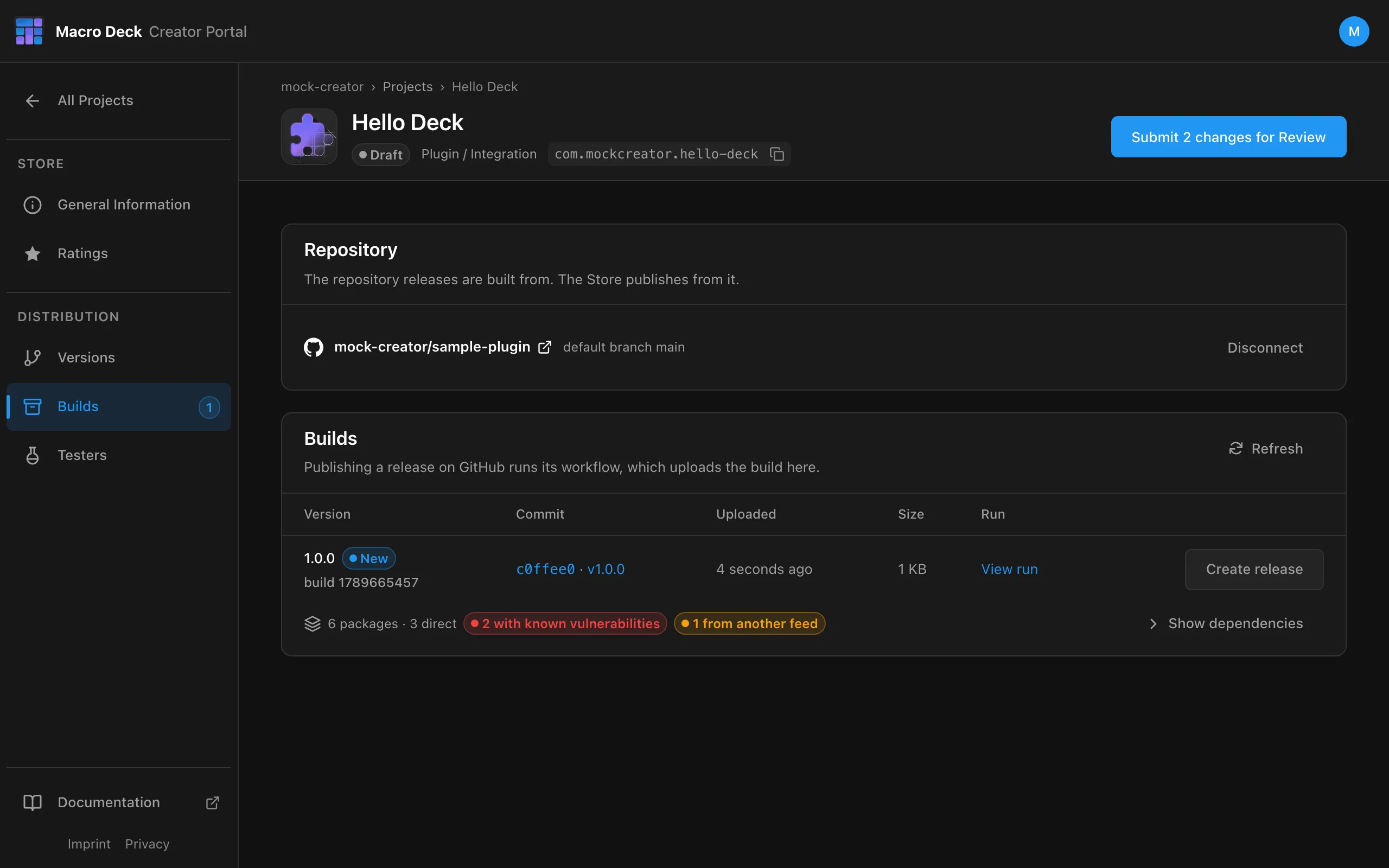Click Hello Deck breadcrumb
Screen dimensions: 1389x868
point(485,87)
